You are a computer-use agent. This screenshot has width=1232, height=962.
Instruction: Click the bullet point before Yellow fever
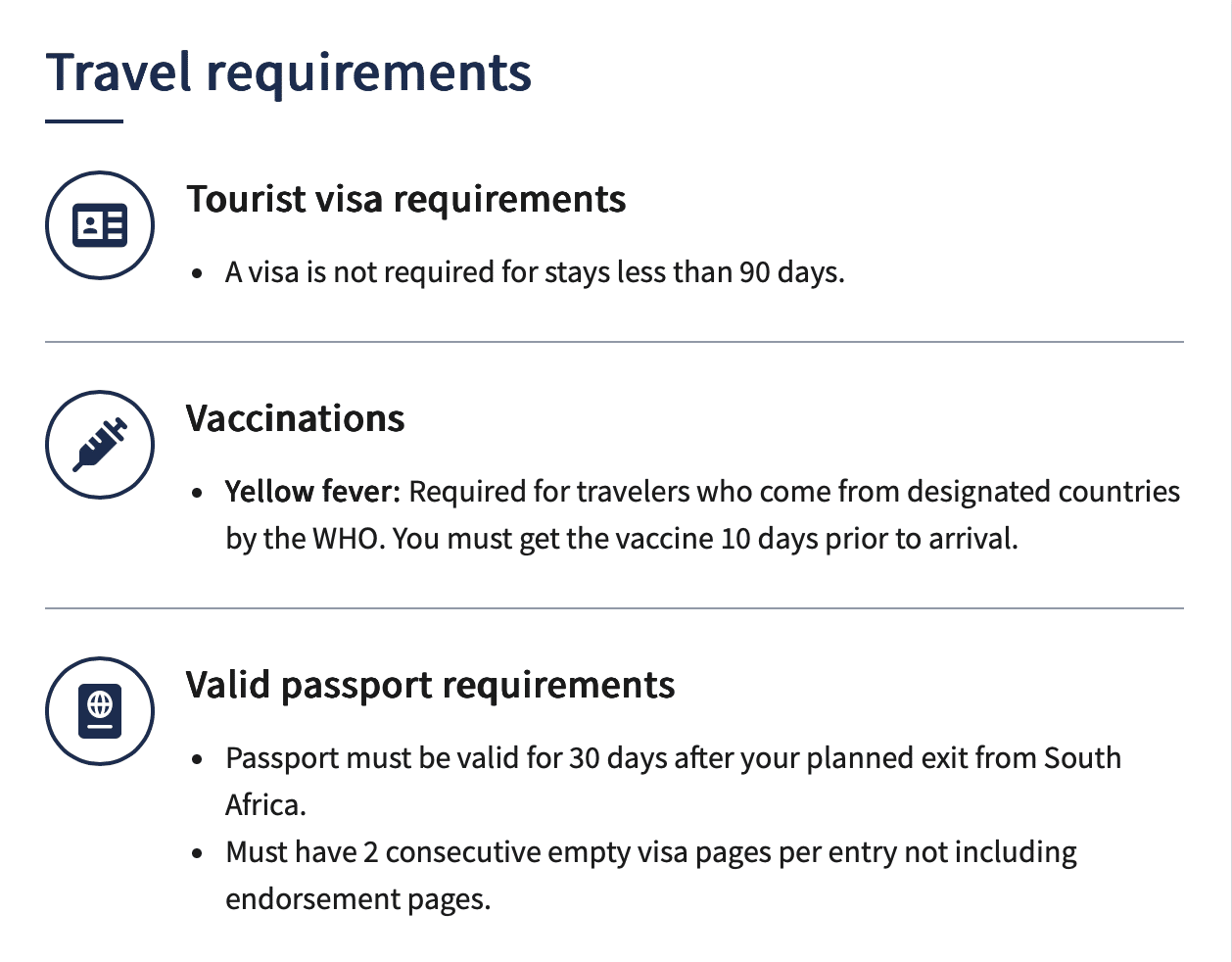(x=198, y=494)
